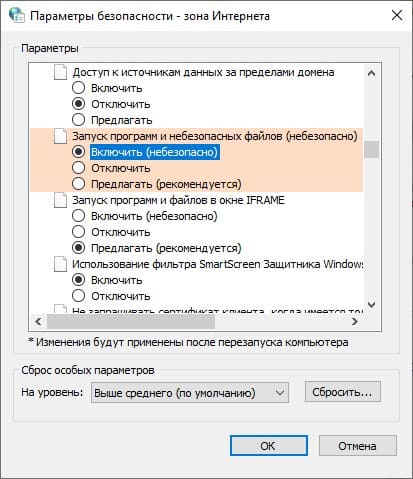
Task: Click the up arrow of the vertical scrollbar
Action: point(371,73)
